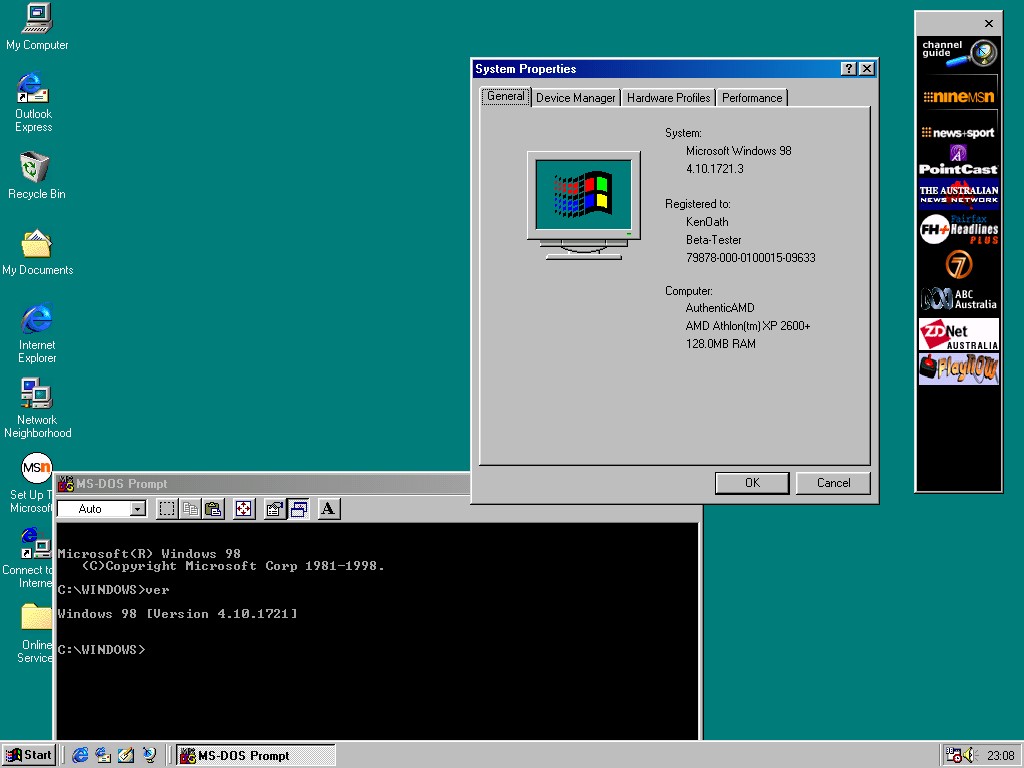Toggle Full screen in MS-DOS toolbar
Screen dimensions: 1024x768
(244, 509)
